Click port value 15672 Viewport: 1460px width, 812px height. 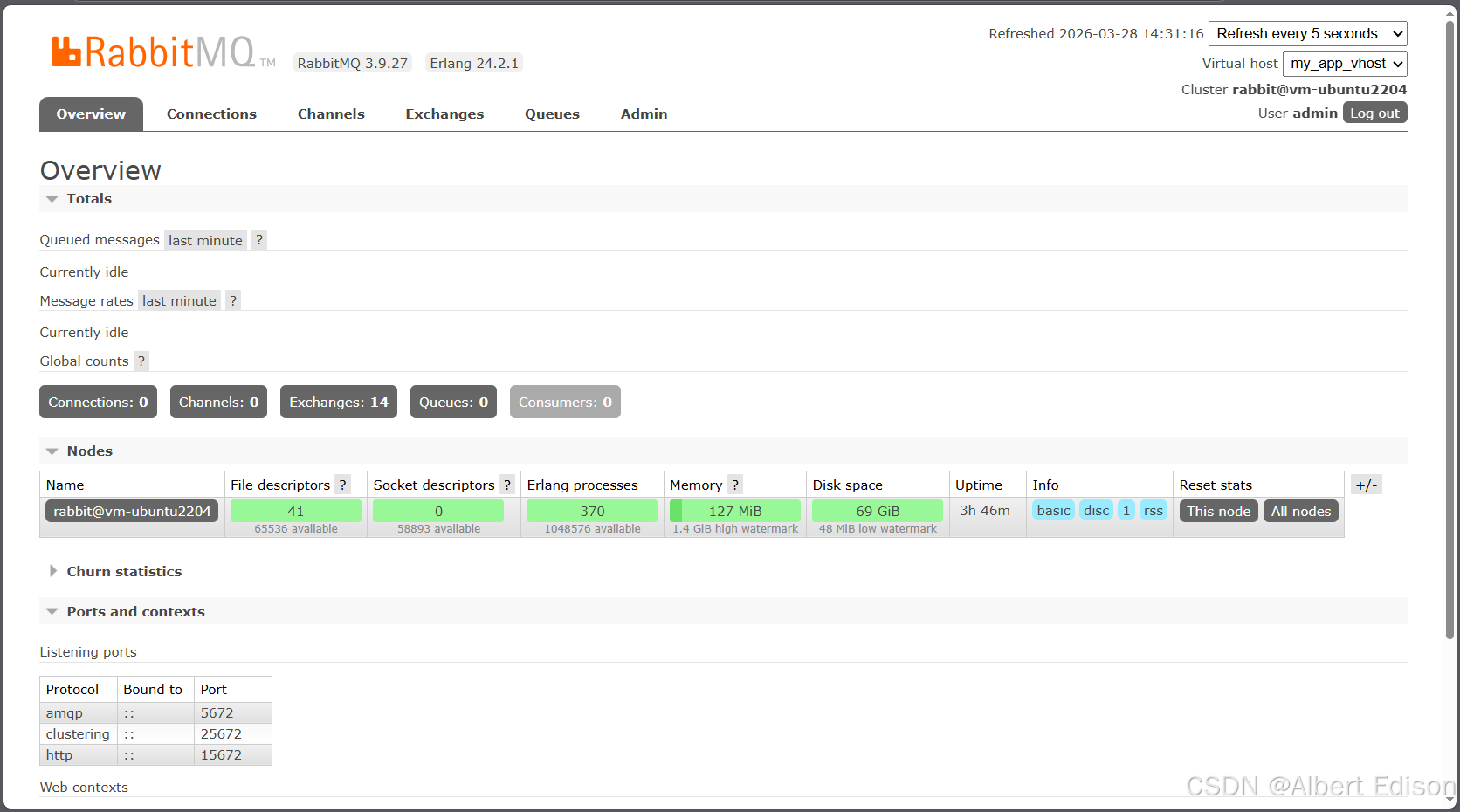tap(221, 755)
